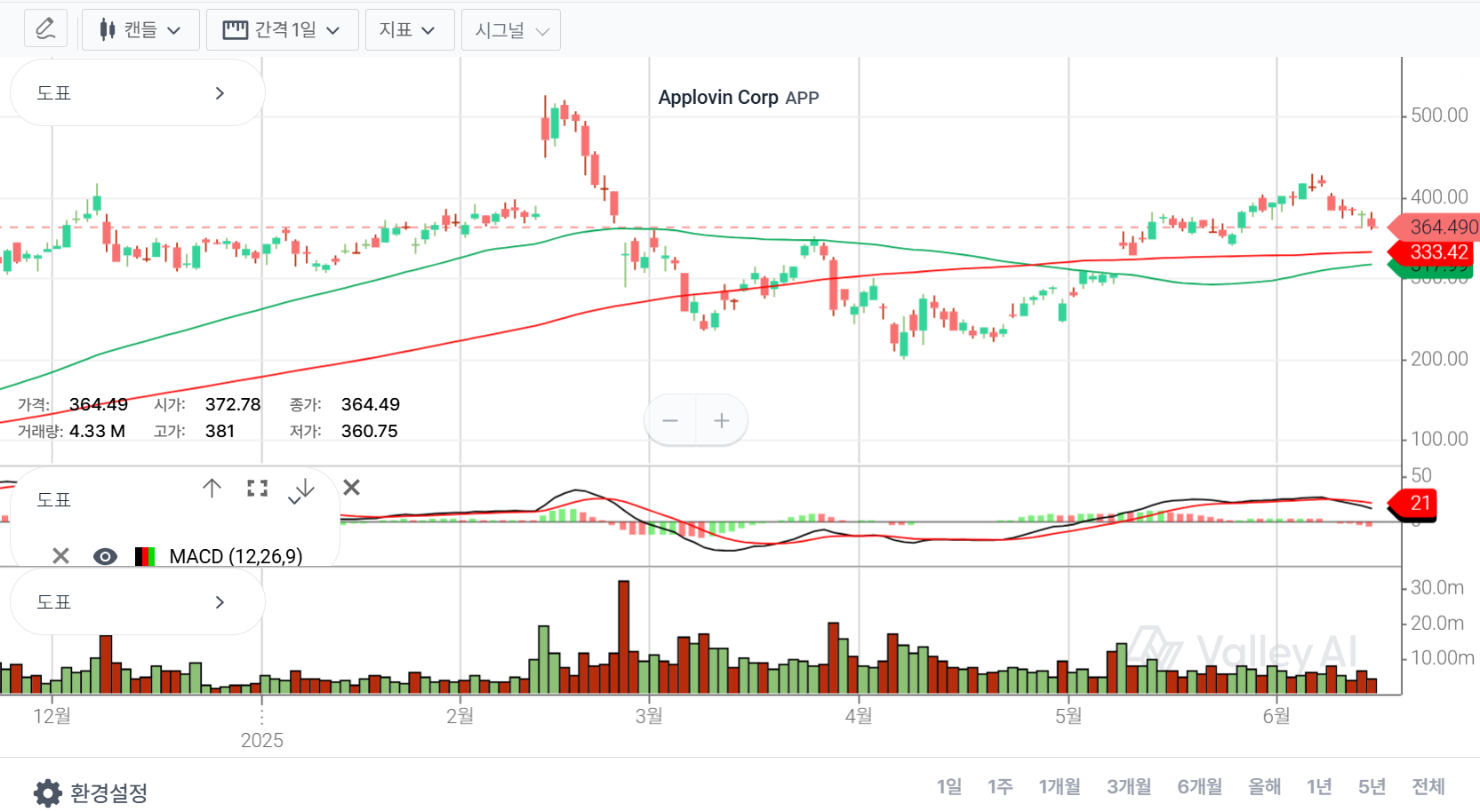This screenshot has height=812, width=1480.
Task: Select the pencil drawing tool
Action: point(45,29)
